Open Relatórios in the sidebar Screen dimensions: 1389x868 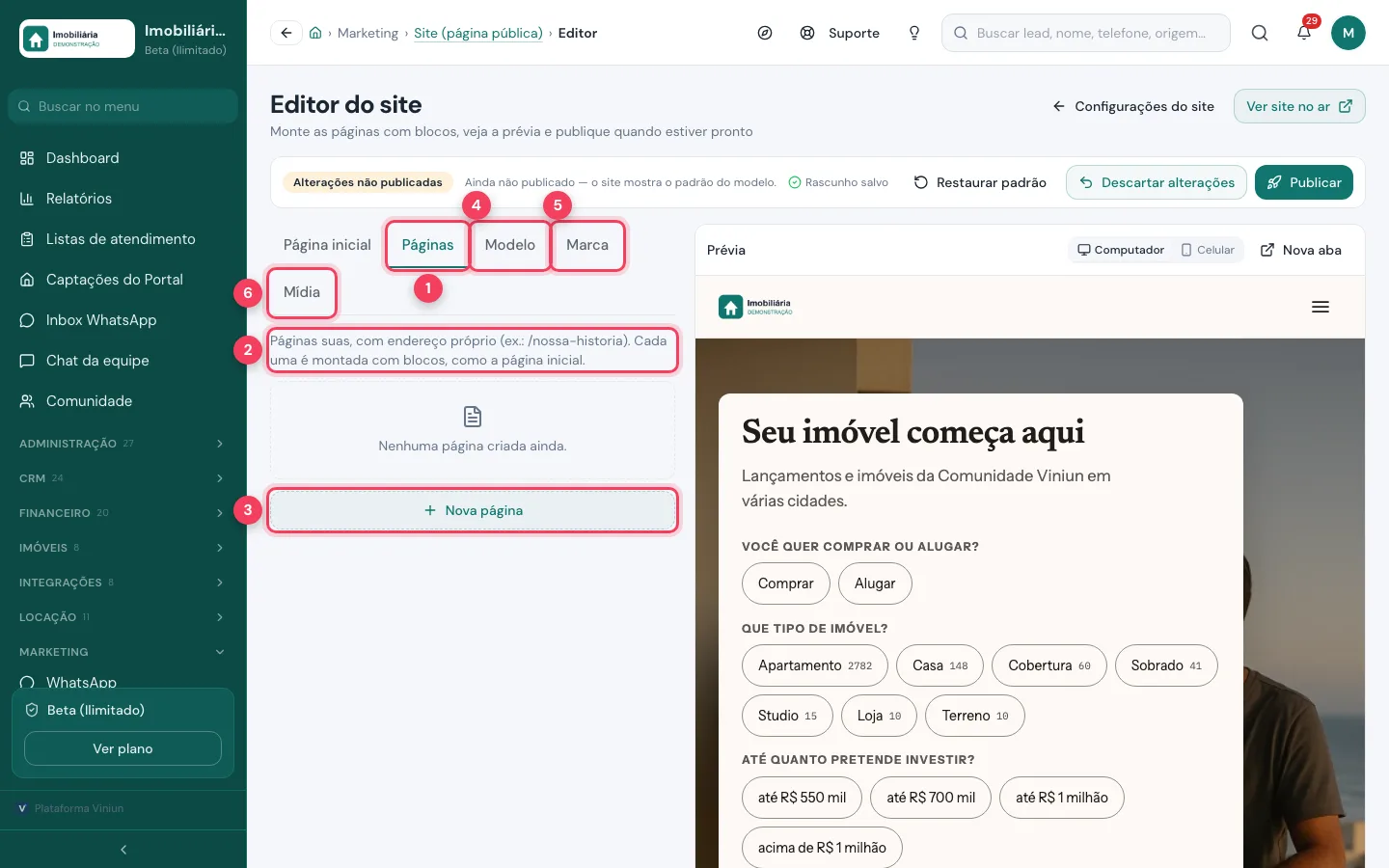click(x=123, y=199)
